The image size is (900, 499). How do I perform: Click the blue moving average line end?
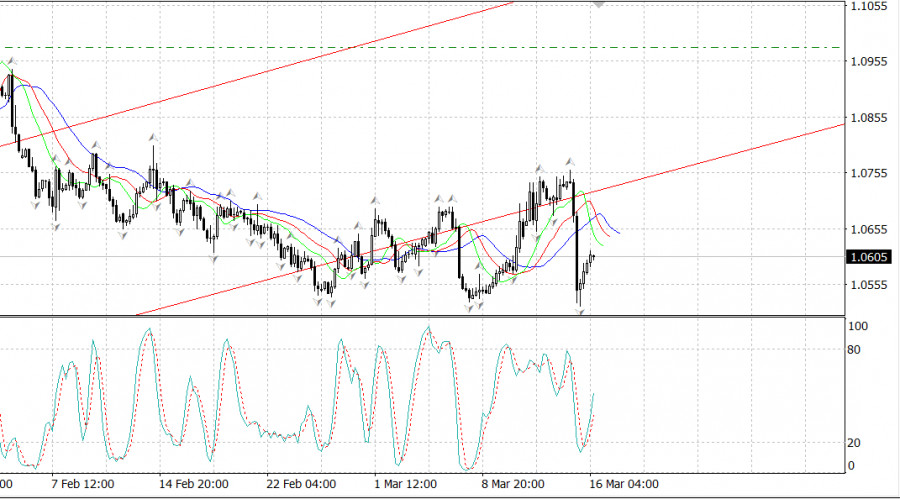617,232
